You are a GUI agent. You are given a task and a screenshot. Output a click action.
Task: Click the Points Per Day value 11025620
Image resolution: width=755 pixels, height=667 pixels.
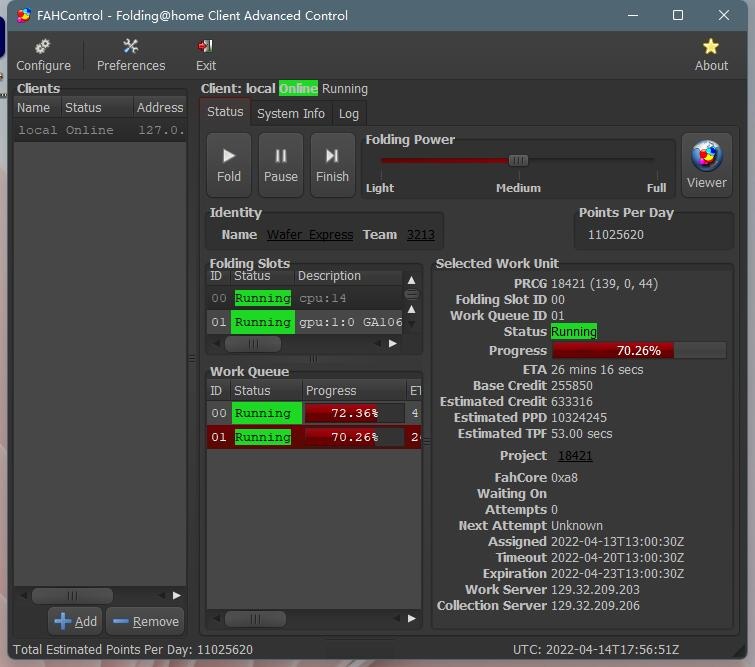tap(615, 235)
